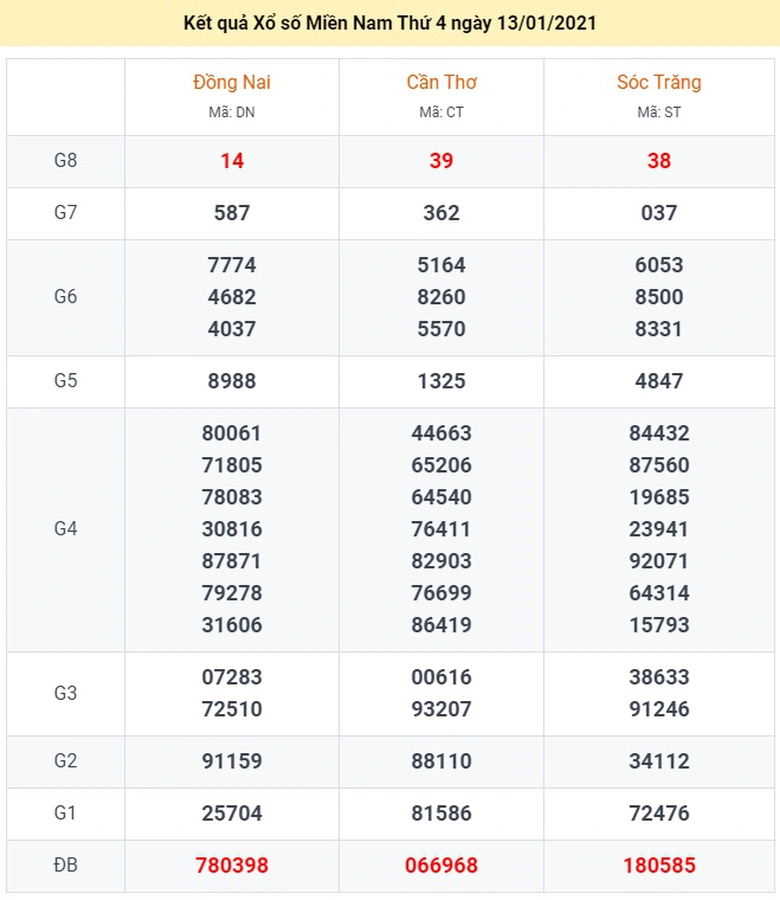Image resolution: width=780 pixels, height=900 pixels.
Task: Open the Đồng Nai province link
Action: coord(232,82)
